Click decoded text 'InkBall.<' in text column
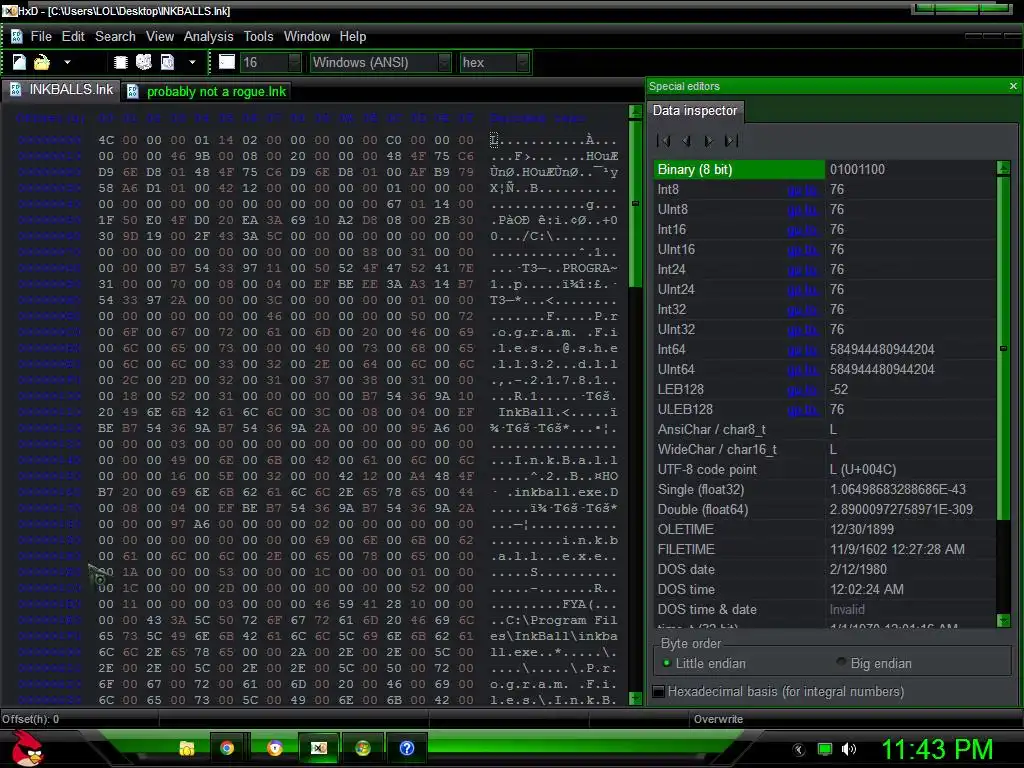This screenshot has height=768, width=1024. (534, 413)
